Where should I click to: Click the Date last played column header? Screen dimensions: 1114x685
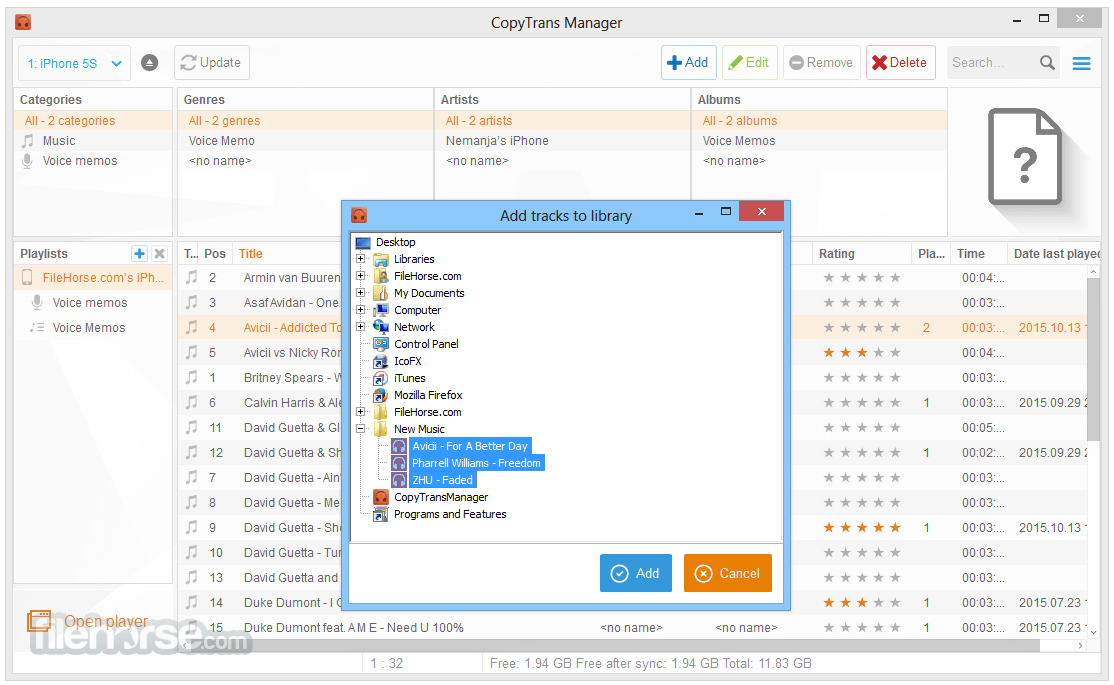(x=1056, y=254)
